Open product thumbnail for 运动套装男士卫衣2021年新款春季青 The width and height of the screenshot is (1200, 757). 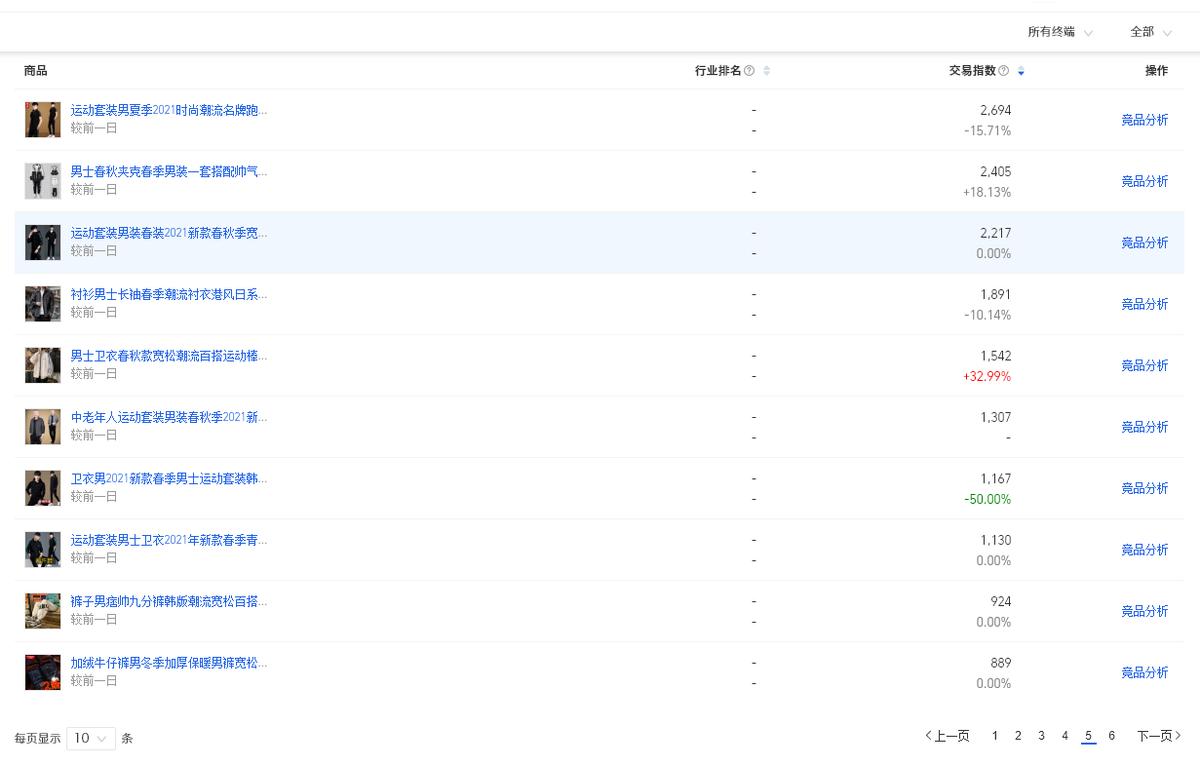click(43, 550)
